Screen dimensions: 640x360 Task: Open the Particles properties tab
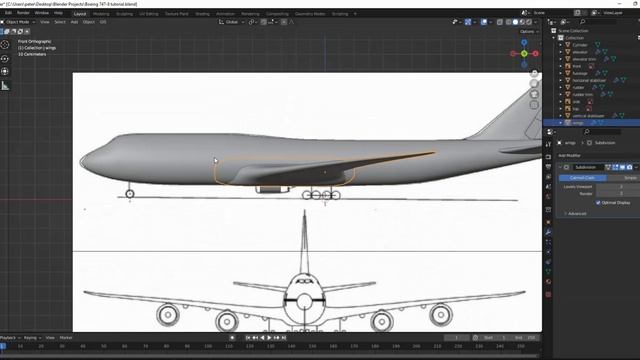click(549, 242)
